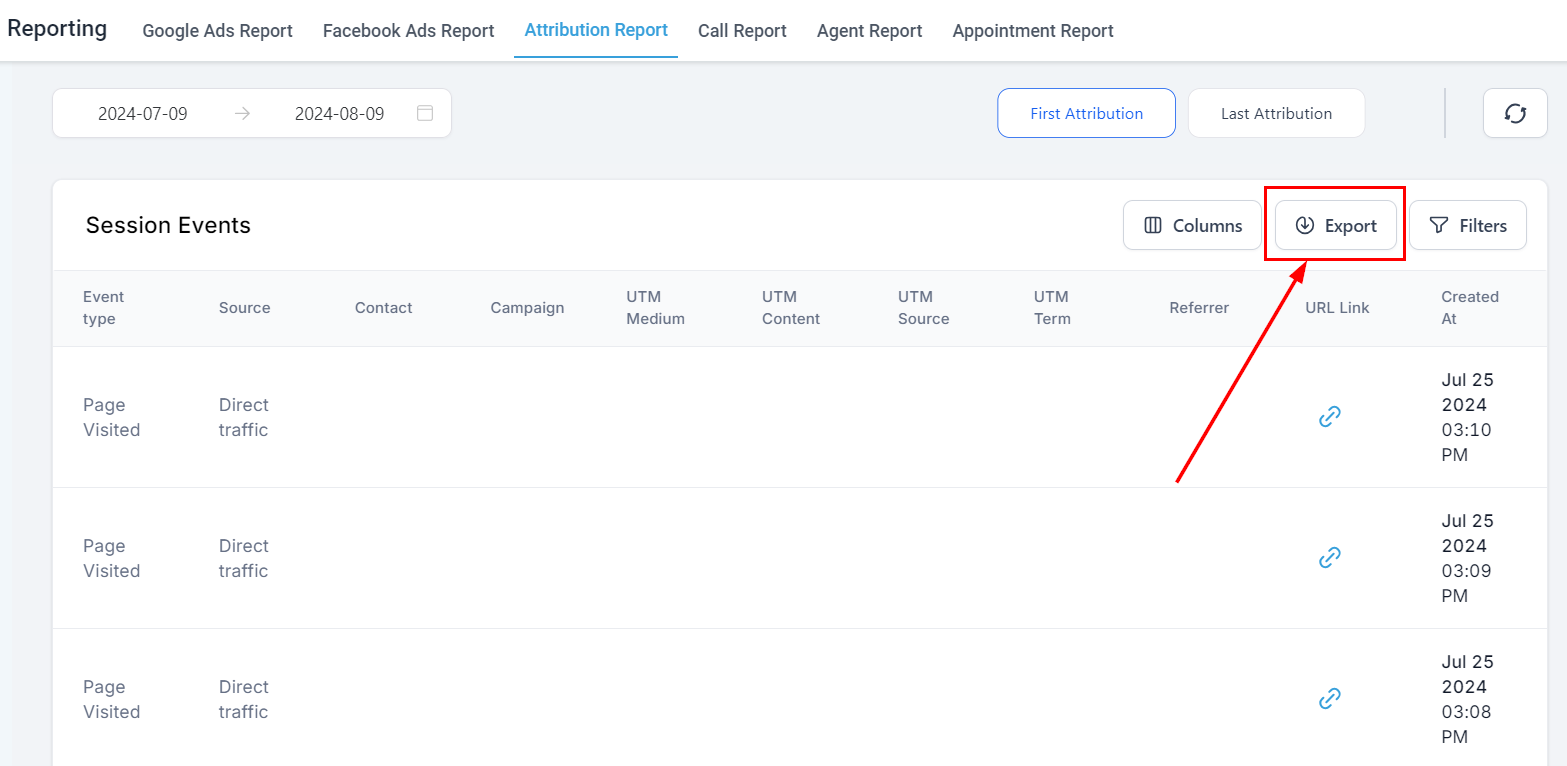
Task: Open the Google Ads Report tab
Action: click(218, 31)
